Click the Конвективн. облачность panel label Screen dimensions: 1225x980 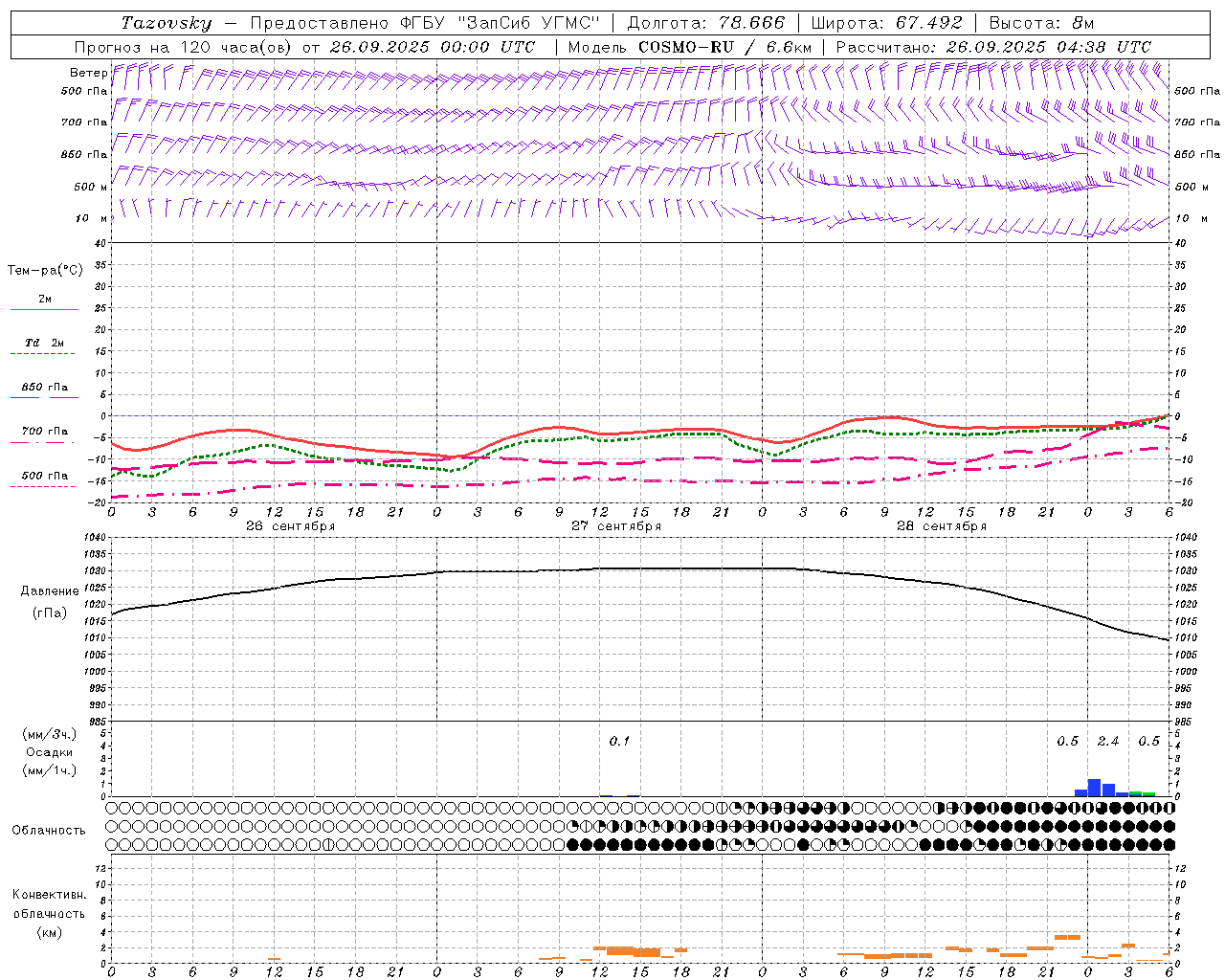(x=49, y=913)
